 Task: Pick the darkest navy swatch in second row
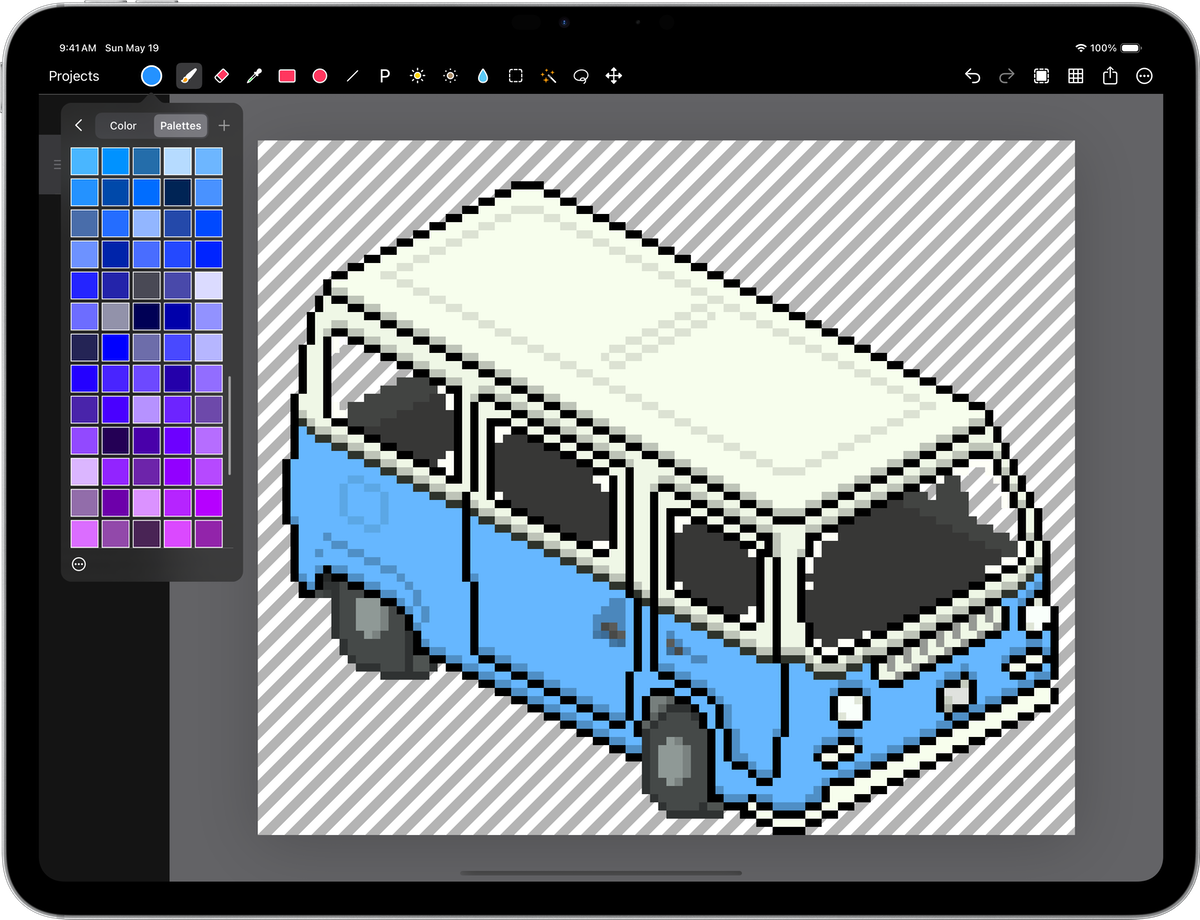tap(178, 192)
